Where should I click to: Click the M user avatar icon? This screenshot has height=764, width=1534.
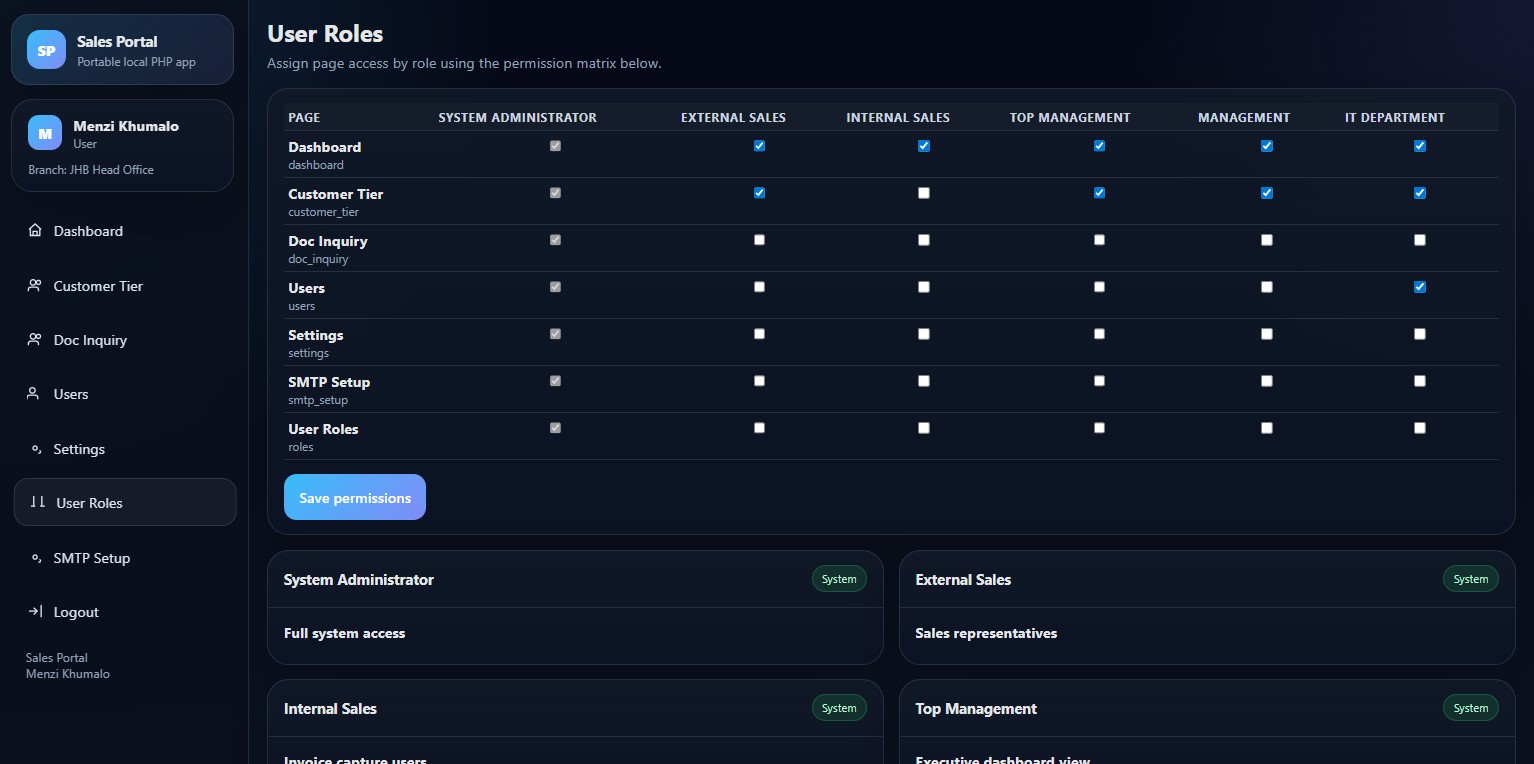coord(44,134)
